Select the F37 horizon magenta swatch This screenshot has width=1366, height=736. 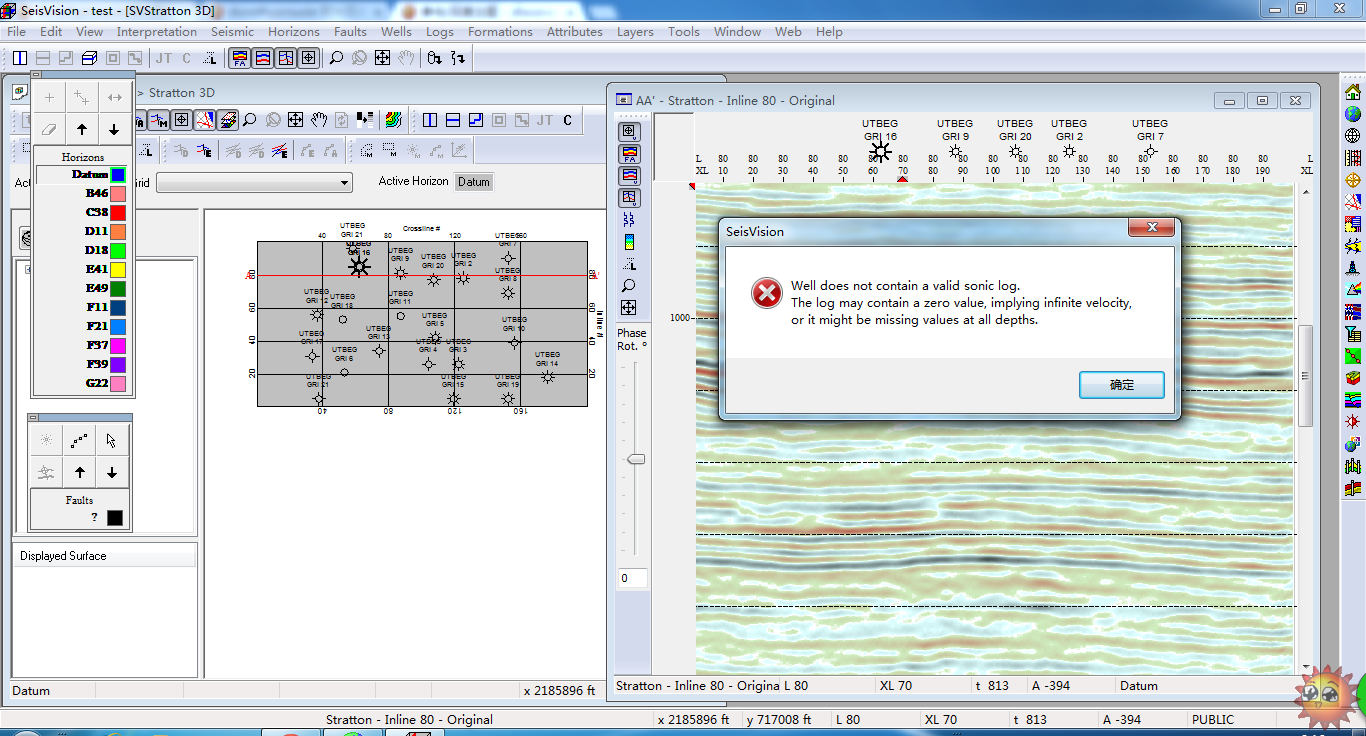pyautogui.click(x=118, y=346)
